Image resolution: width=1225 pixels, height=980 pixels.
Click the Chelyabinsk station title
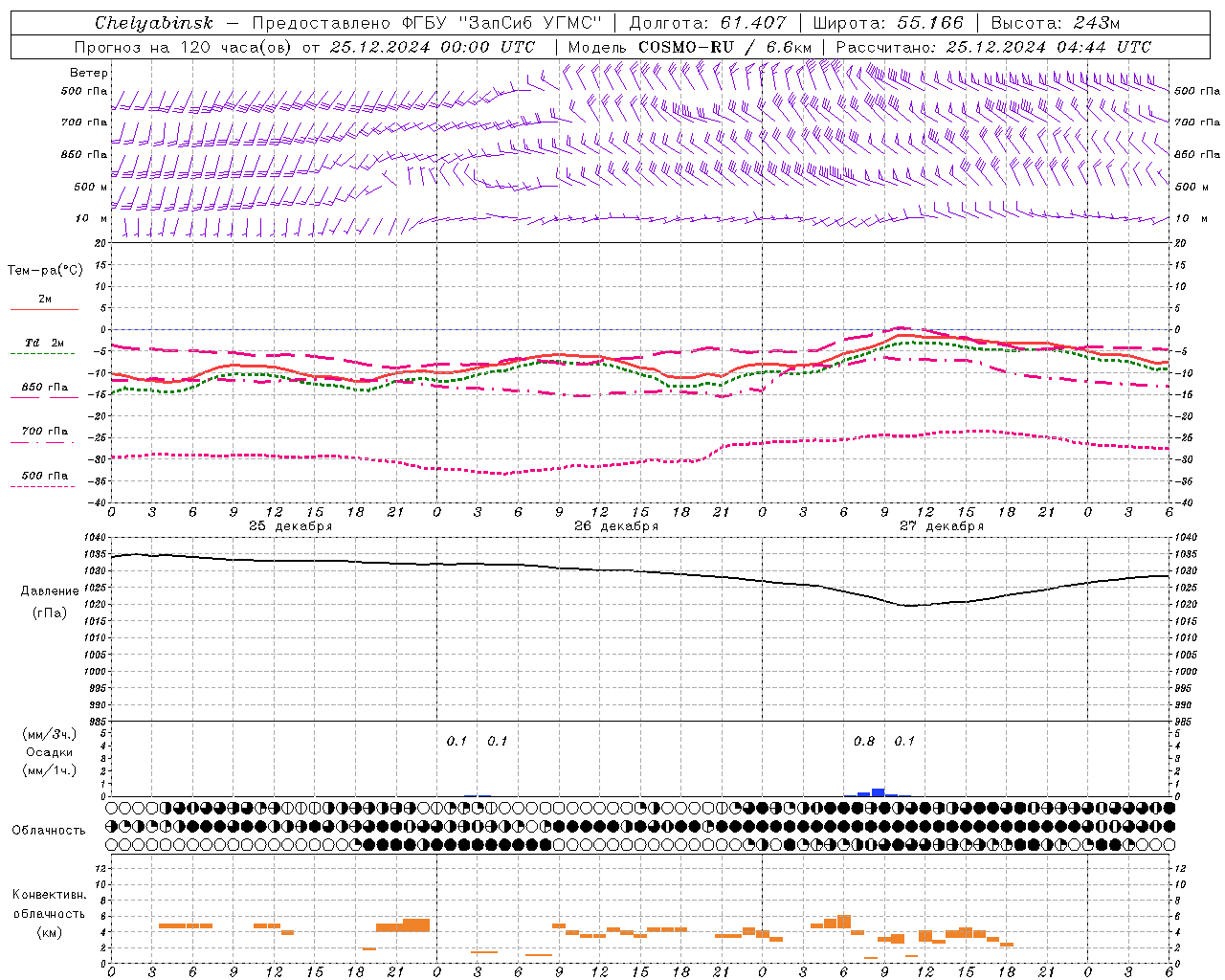coord(154,23)
